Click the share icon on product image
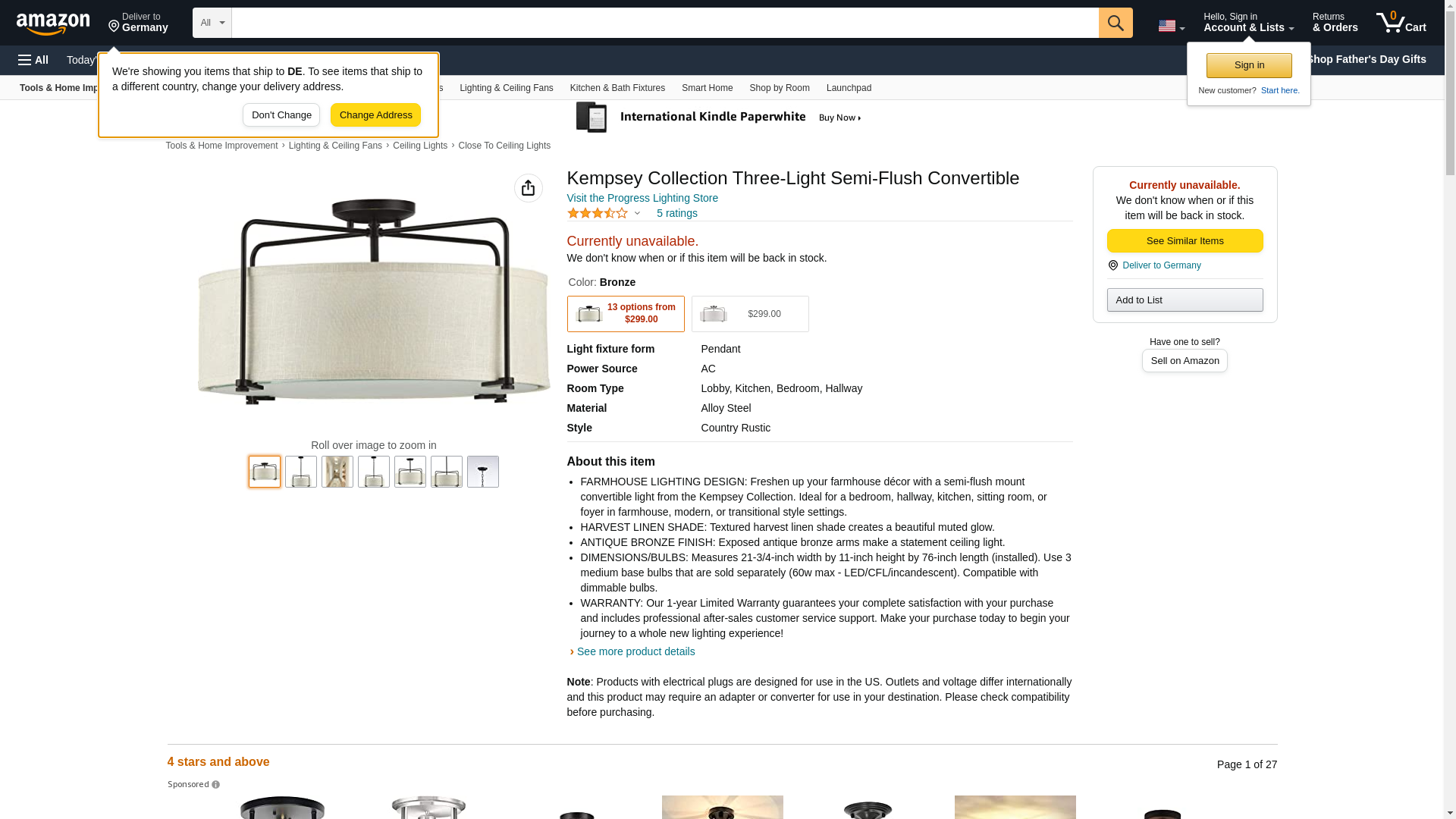The height and width of the screenshot is (819, 1456). click(x=528, y=188)
